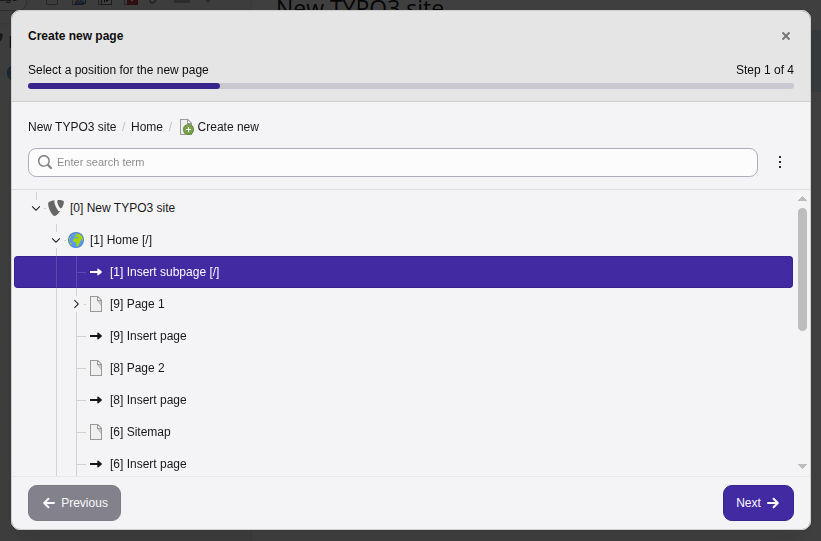Click the Create new page dialog title
This screenshot has height=541, width=821.
(76, 36)
